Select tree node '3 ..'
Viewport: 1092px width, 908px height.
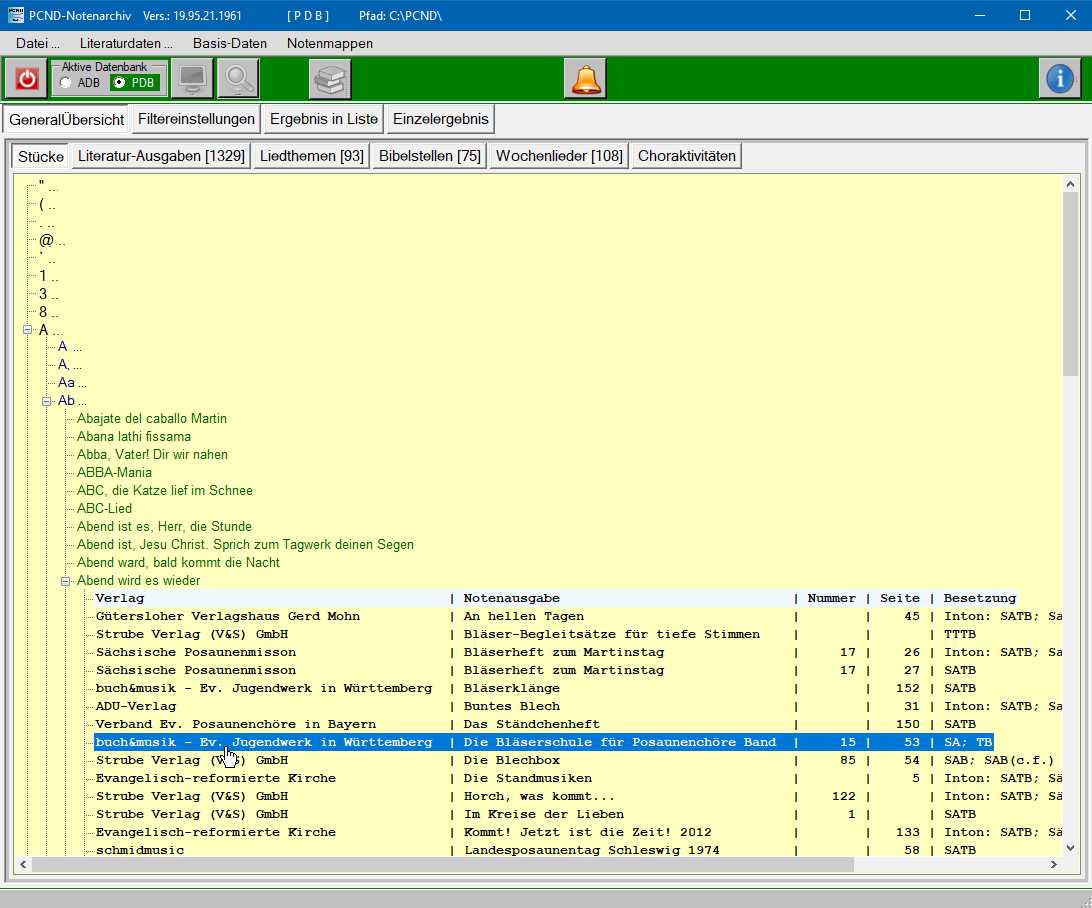tap(49, 294)
